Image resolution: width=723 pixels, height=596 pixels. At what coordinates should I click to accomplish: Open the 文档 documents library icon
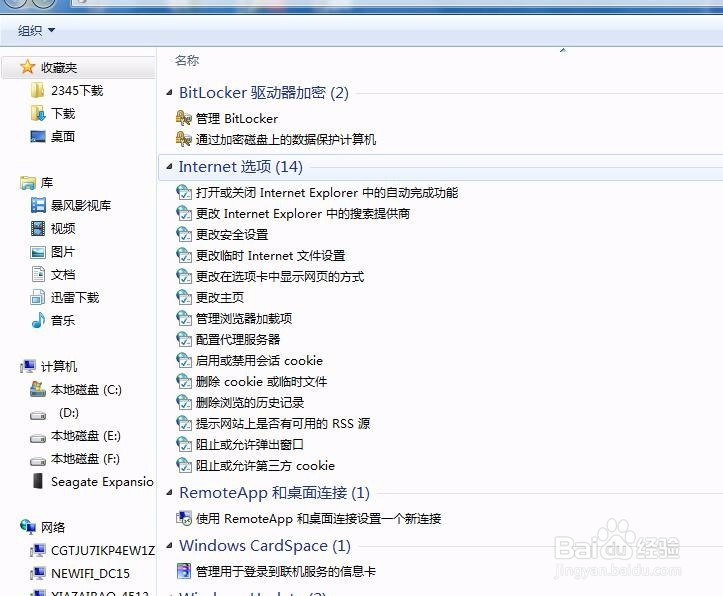pos(38,274)
